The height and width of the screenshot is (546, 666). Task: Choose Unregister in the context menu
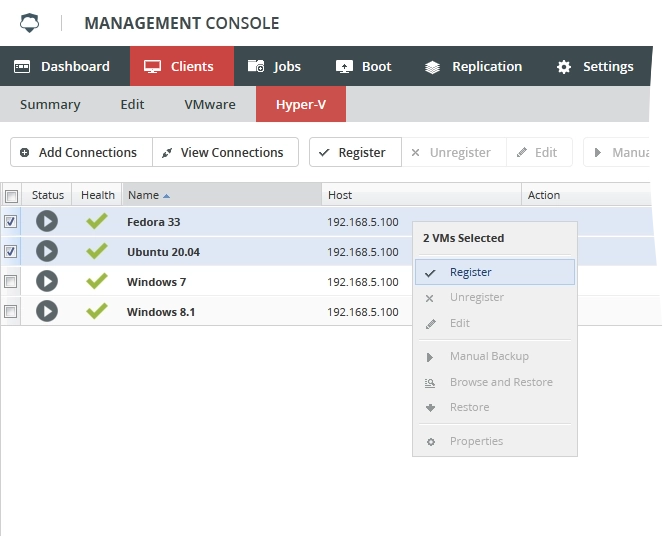pos(495,297)
